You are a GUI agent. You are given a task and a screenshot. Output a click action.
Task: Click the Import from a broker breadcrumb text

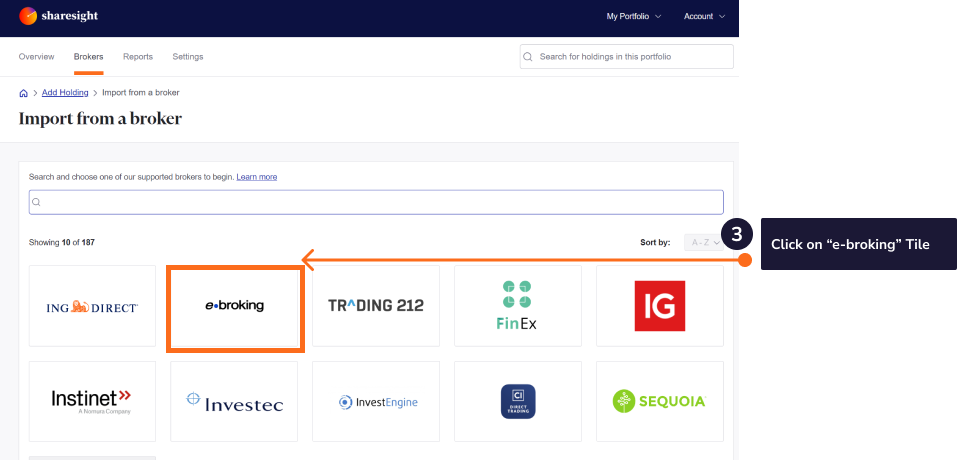(x=140, y=93)
